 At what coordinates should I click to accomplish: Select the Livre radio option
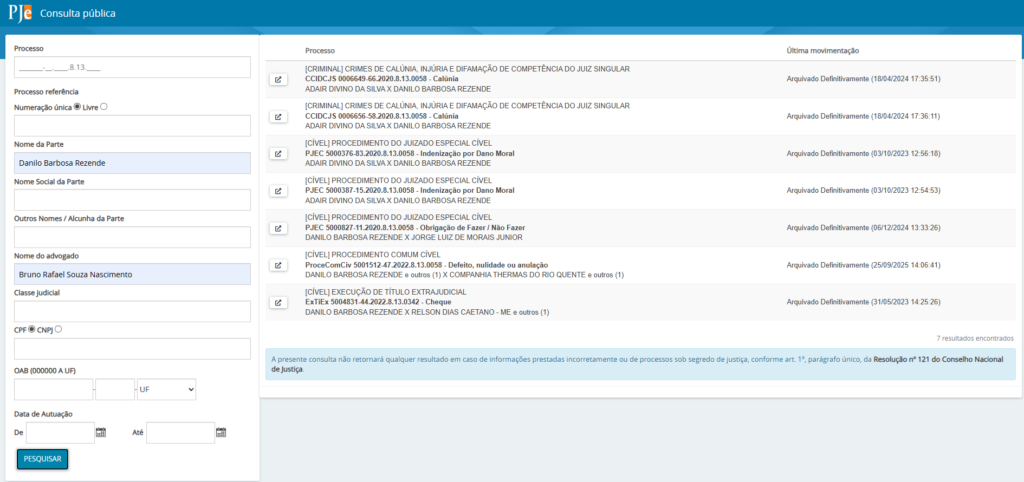coord(103,106)
